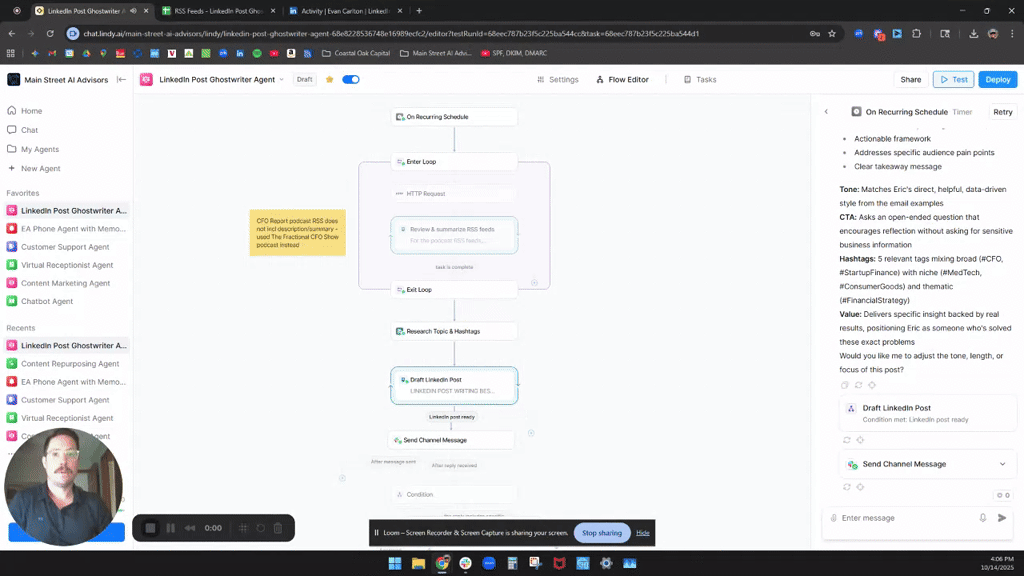1024x576 pixels.
Task: Delete Loom recording with trash icon
Action: coord(278,528)
